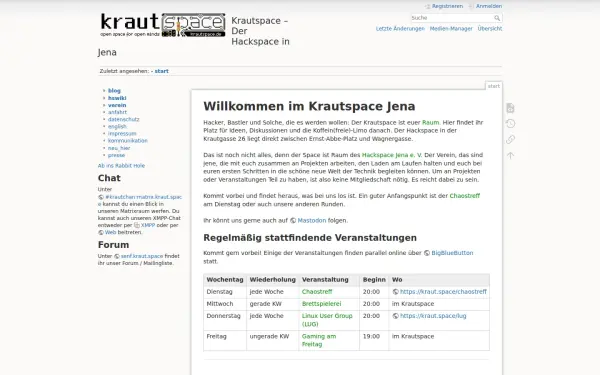
Task: Open the presse sidebar link
Action: tap(116, 155)
